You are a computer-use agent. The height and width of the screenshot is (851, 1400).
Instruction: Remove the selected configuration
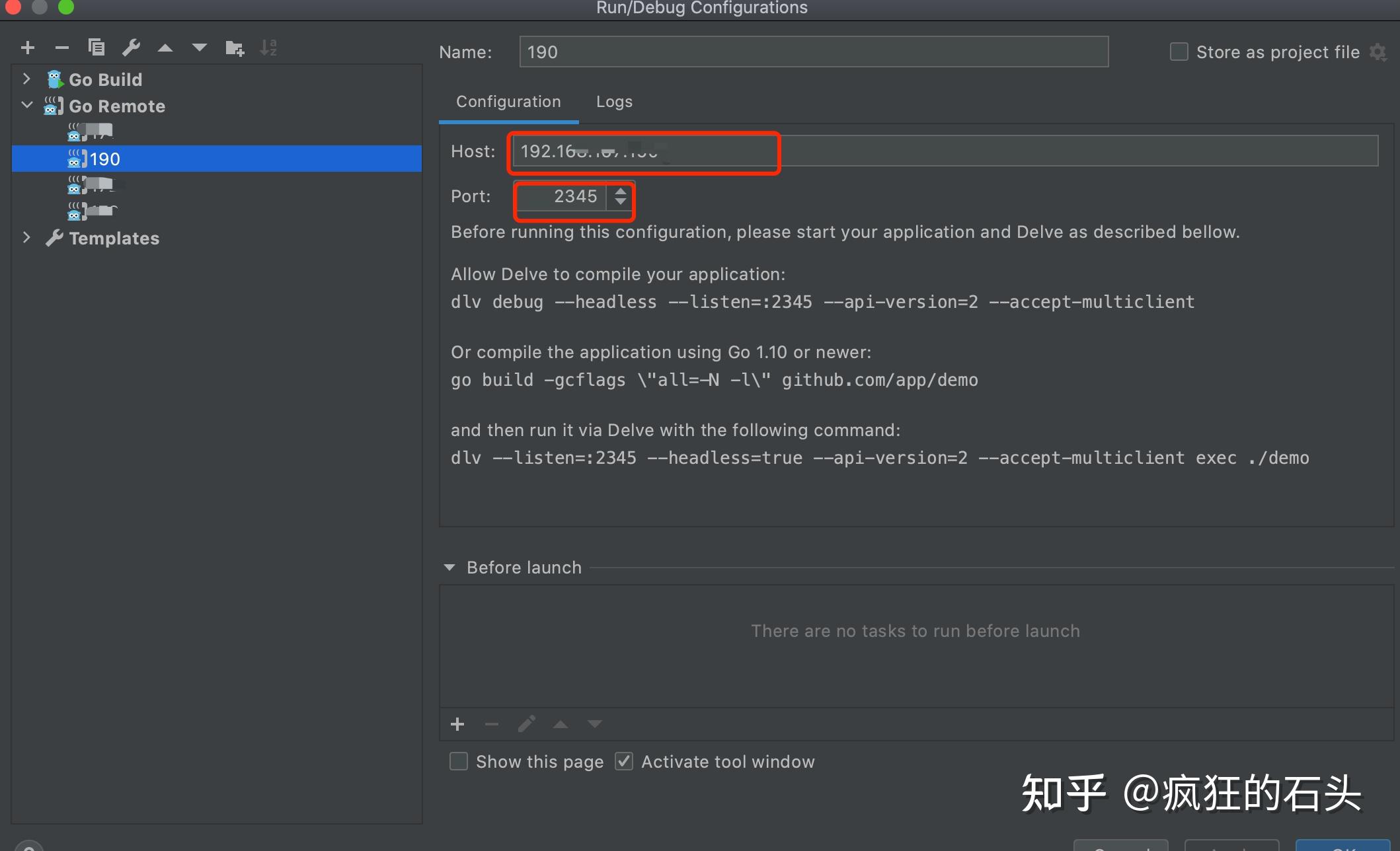click(x=62, y=48)
